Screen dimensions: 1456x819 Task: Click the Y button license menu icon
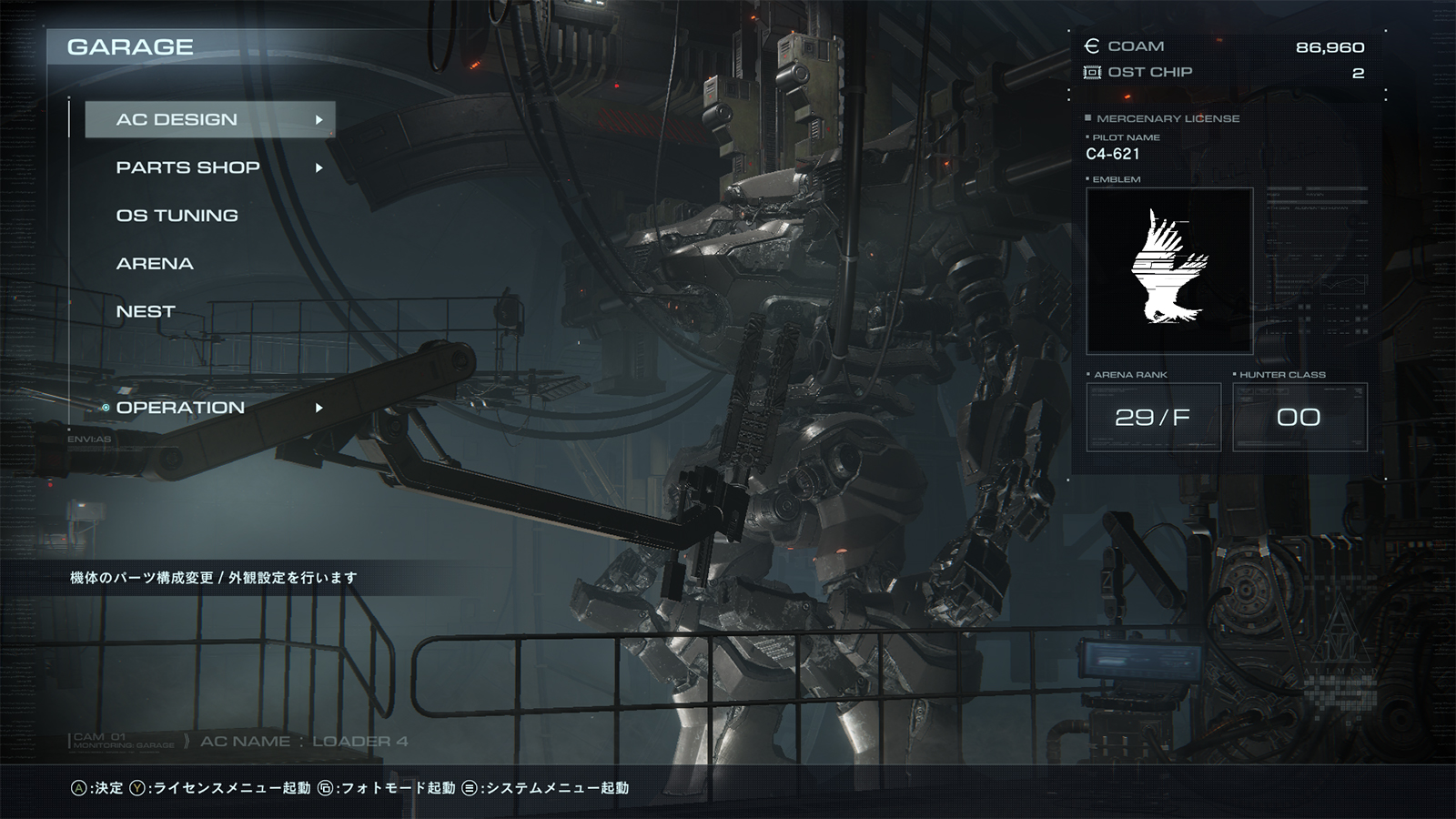137,788
